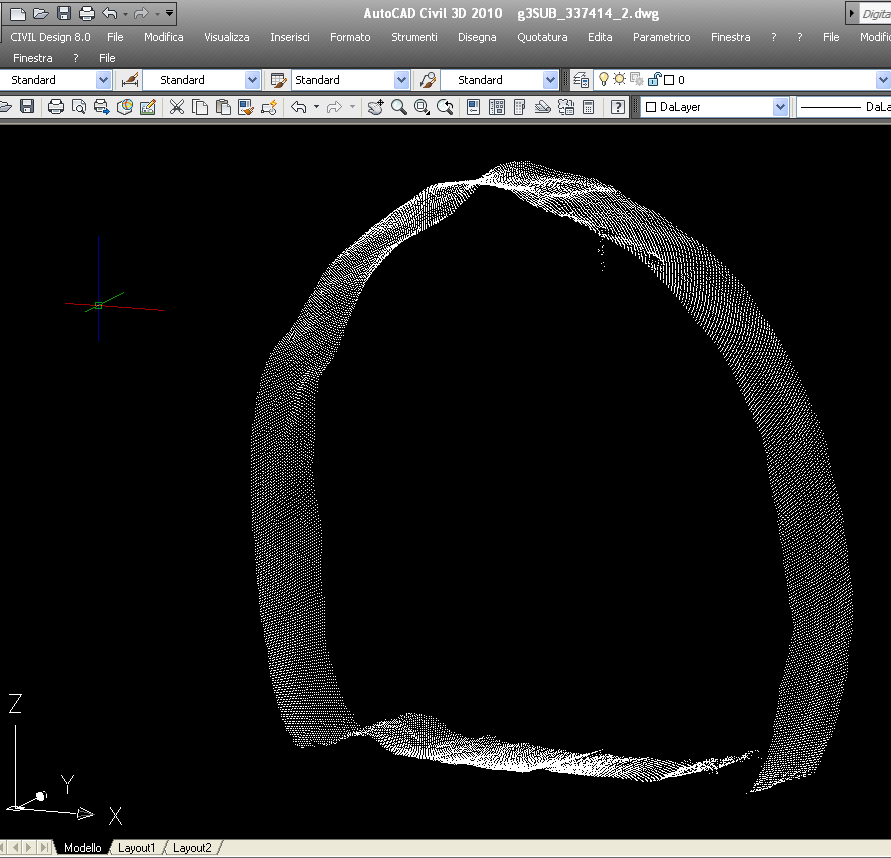Click the Pan hand icon
891x858 pixels.
coord(375,107)
